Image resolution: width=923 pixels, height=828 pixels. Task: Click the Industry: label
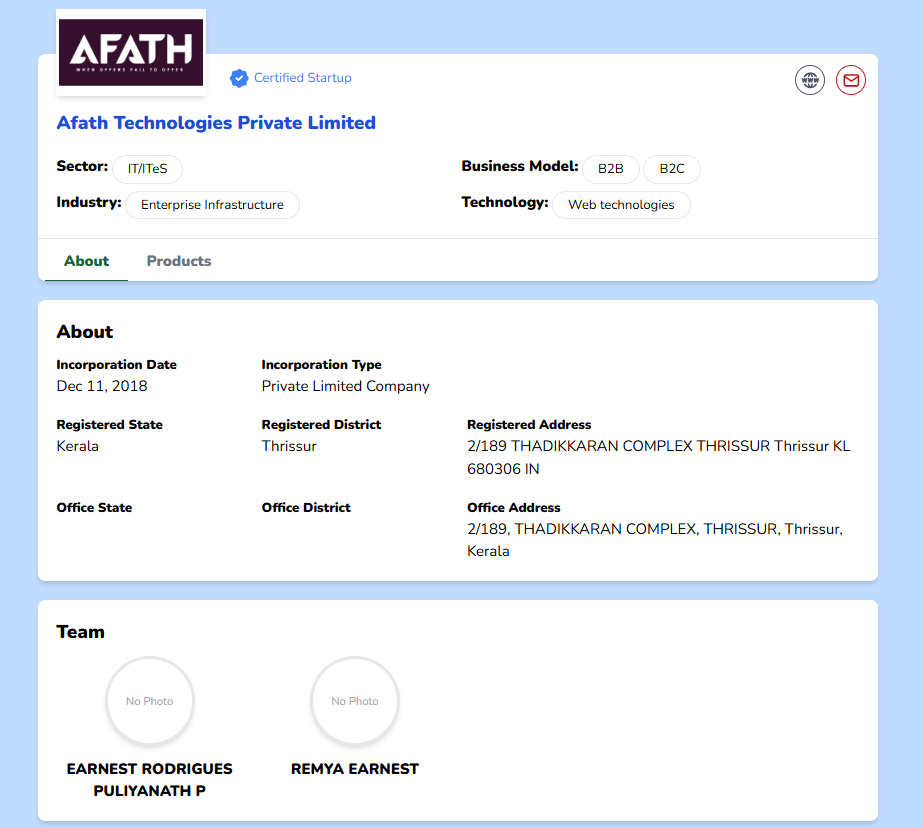89,202
